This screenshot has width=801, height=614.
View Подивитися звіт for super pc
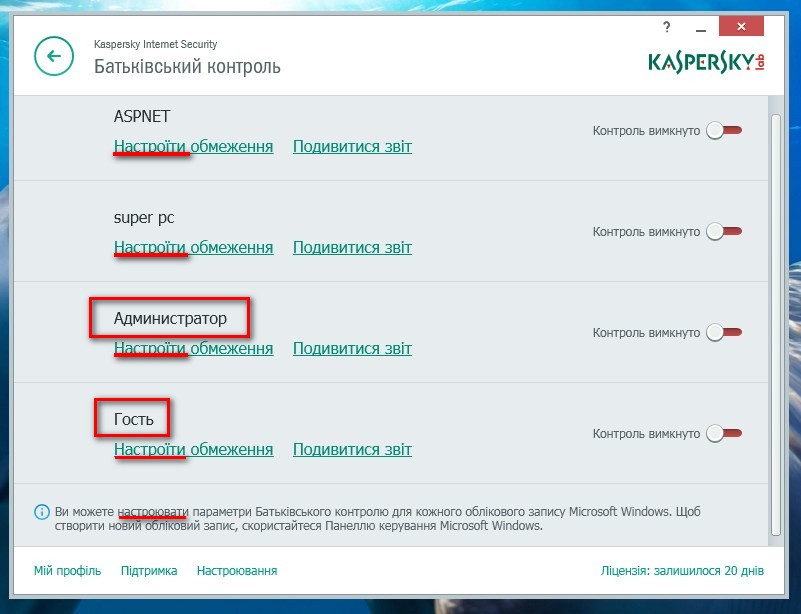pos(352,248)
